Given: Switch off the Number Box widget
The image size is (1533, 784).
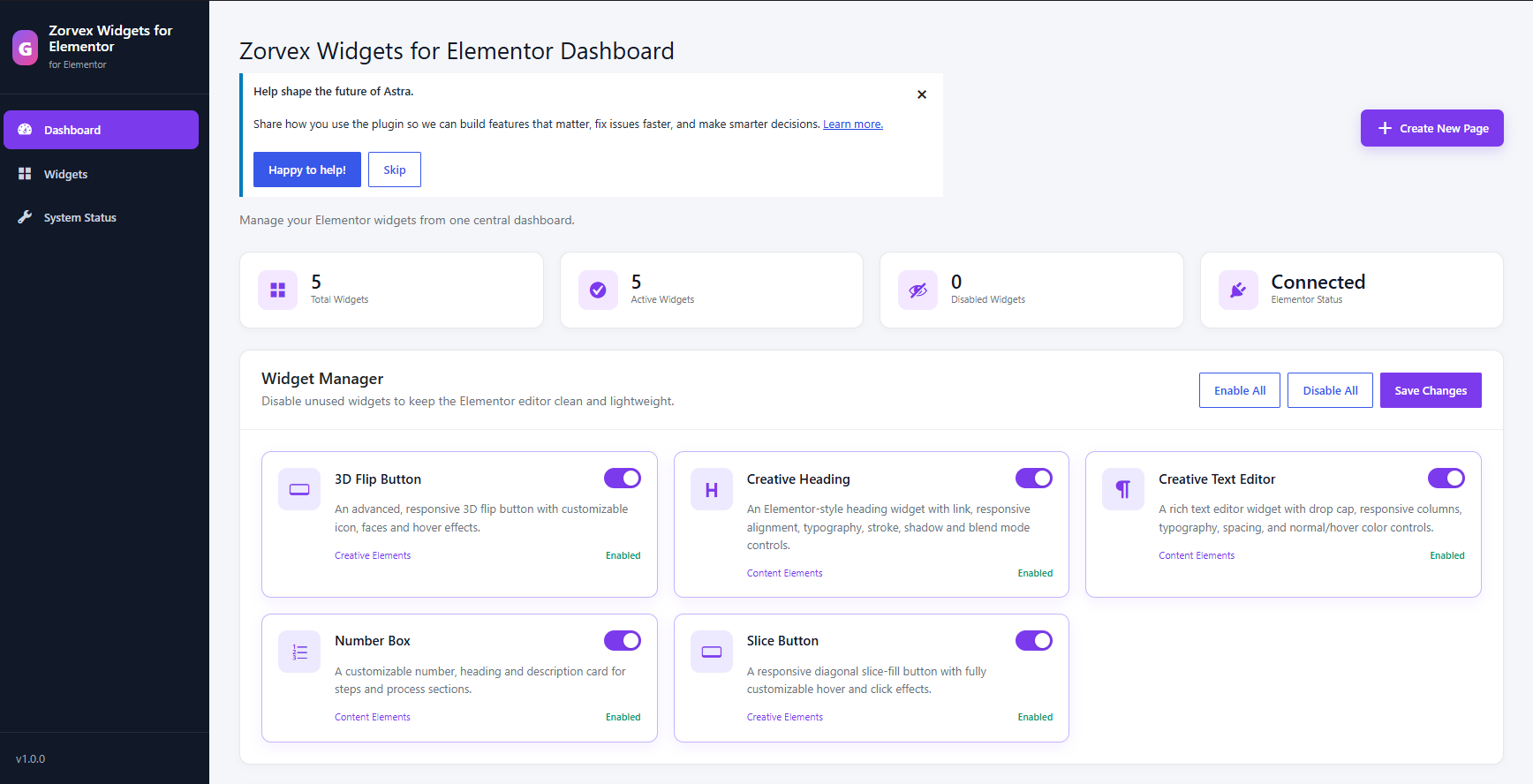Looking at the screenshot, I should [x=623, y=640].
